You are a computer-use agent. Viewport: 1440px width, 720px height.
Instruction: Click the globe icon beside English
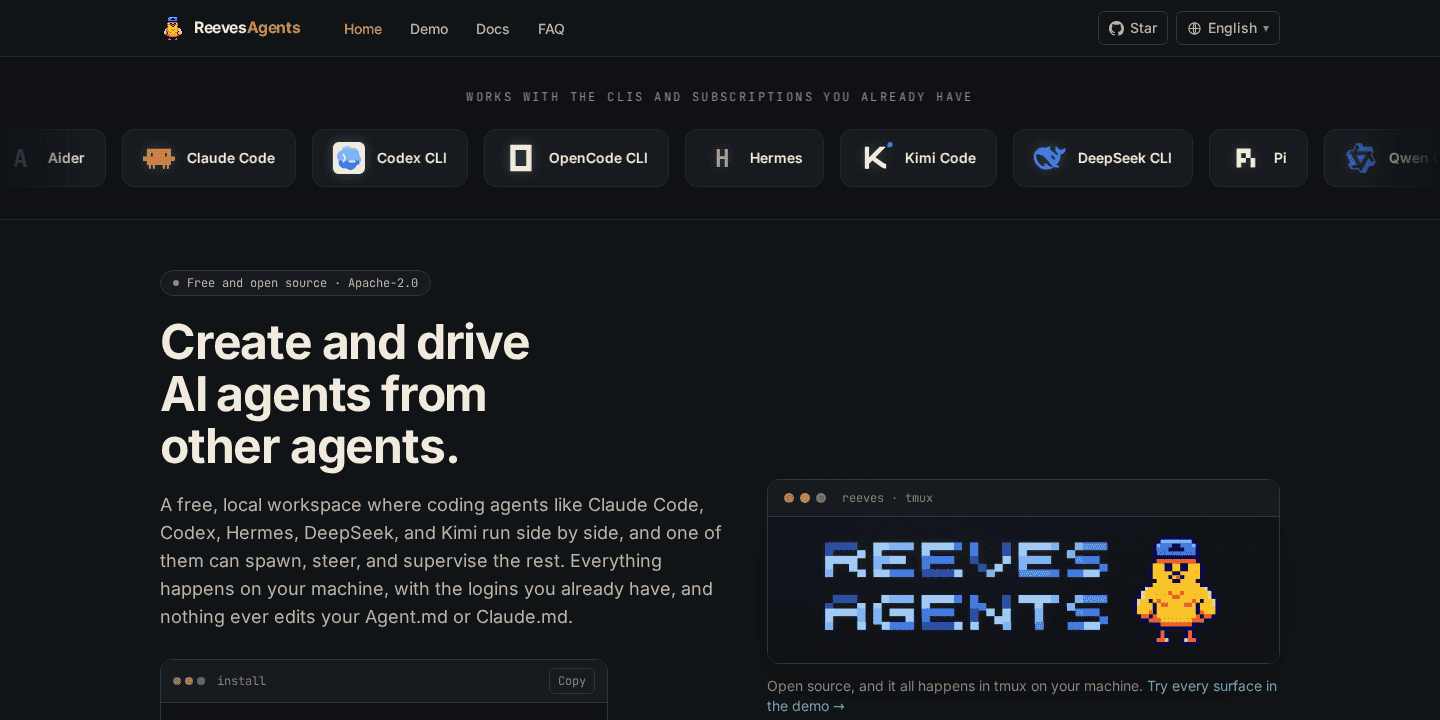click(x=1194, y=28)
